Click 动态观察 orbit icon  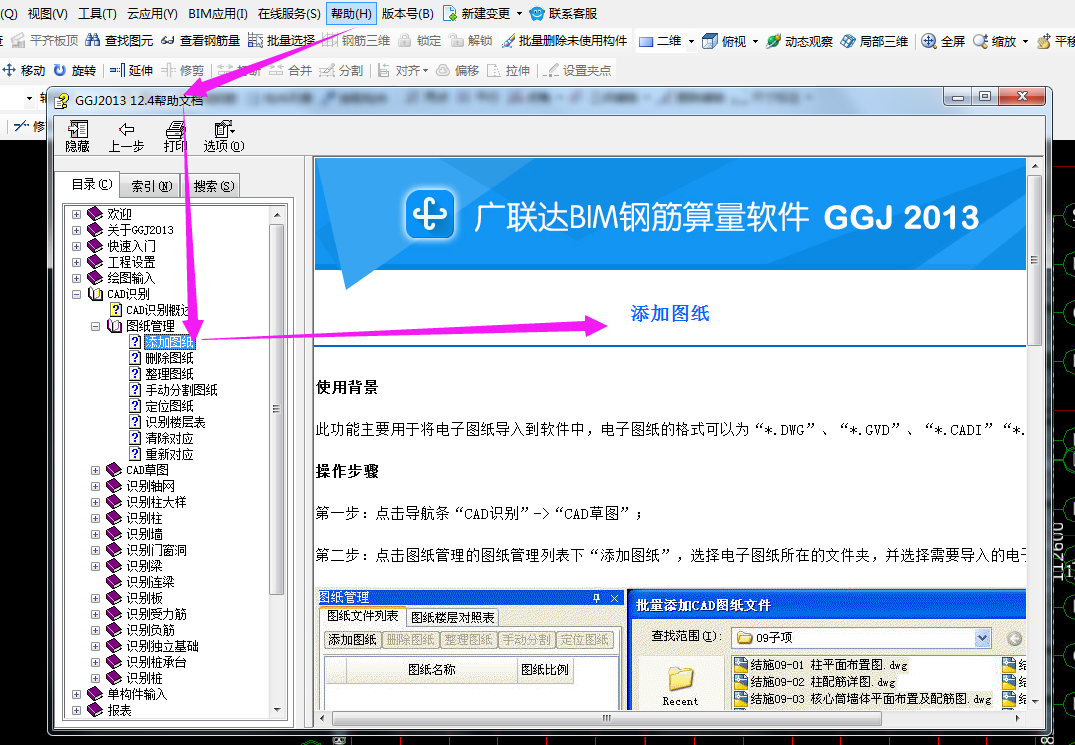pyautogui.click(x=773, y=41)
